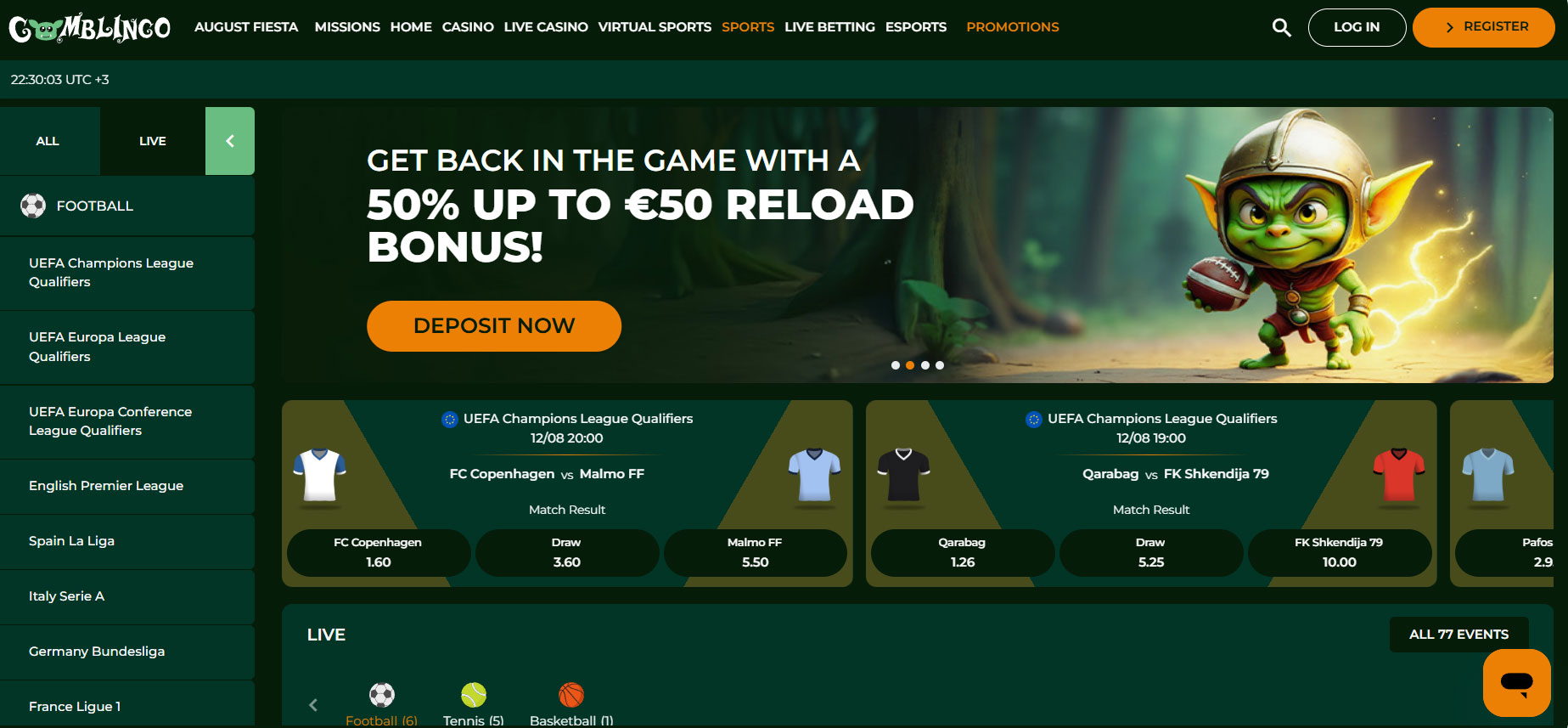This screenshot has height=728, width=1568.
Task: Collapse the sidebar with green chevron
Action: 230,141
